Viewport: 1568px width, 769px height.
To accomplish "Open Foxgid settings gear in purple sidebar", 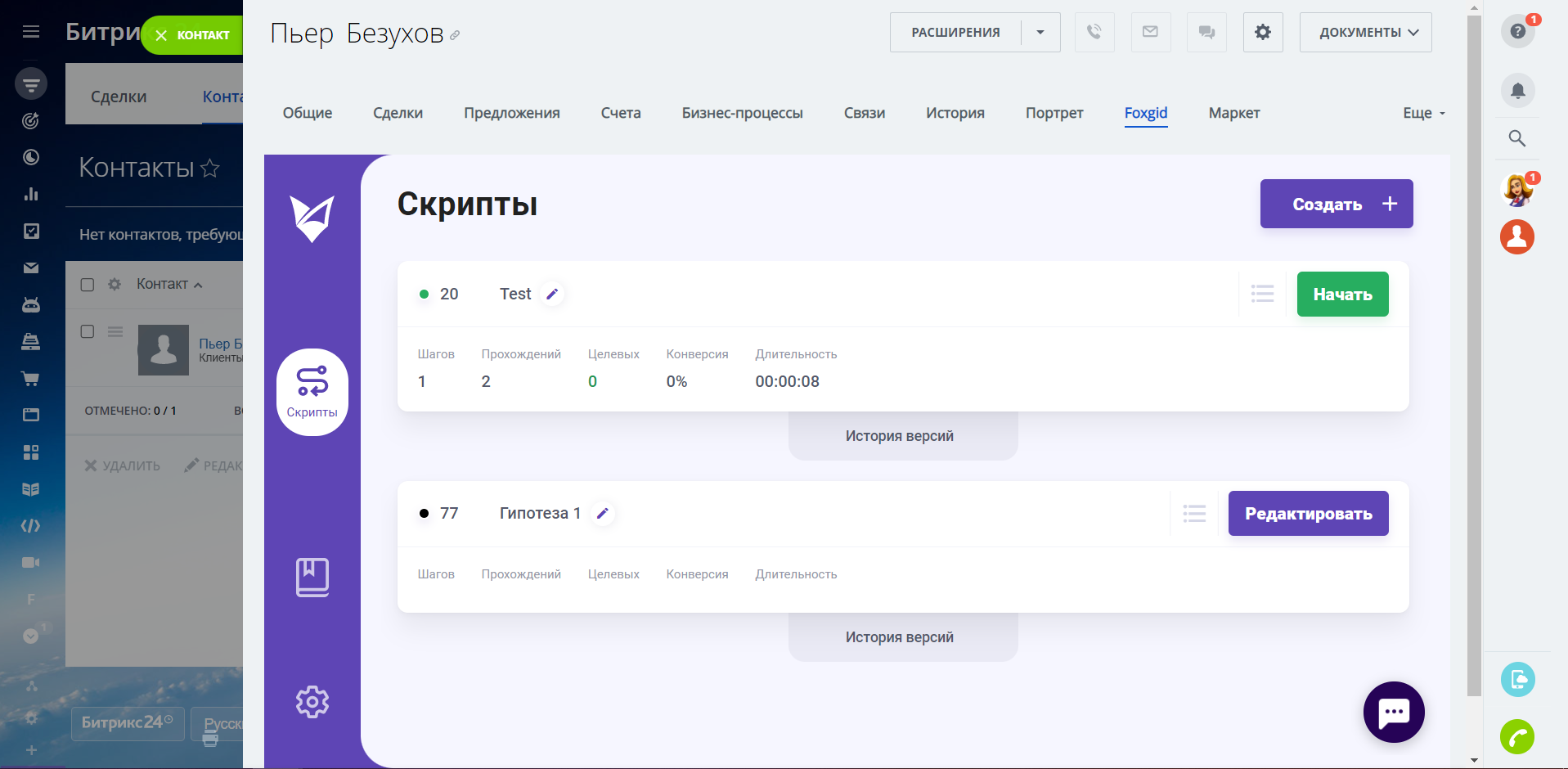I will tap(312, 702).
